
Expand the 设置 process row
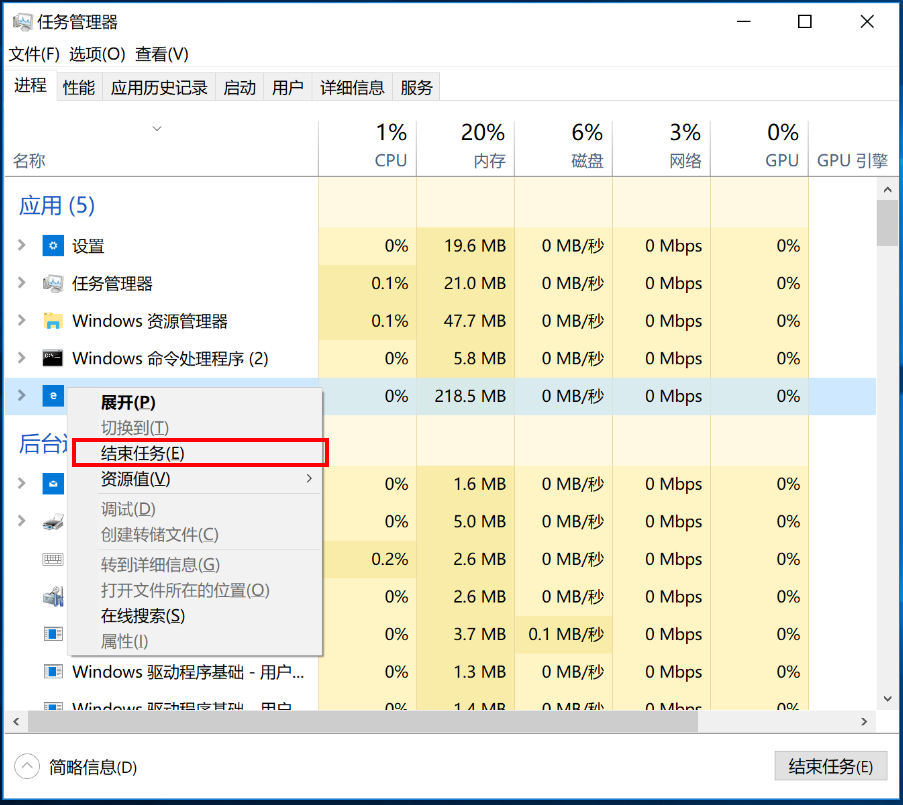click(x=22, y=246)
